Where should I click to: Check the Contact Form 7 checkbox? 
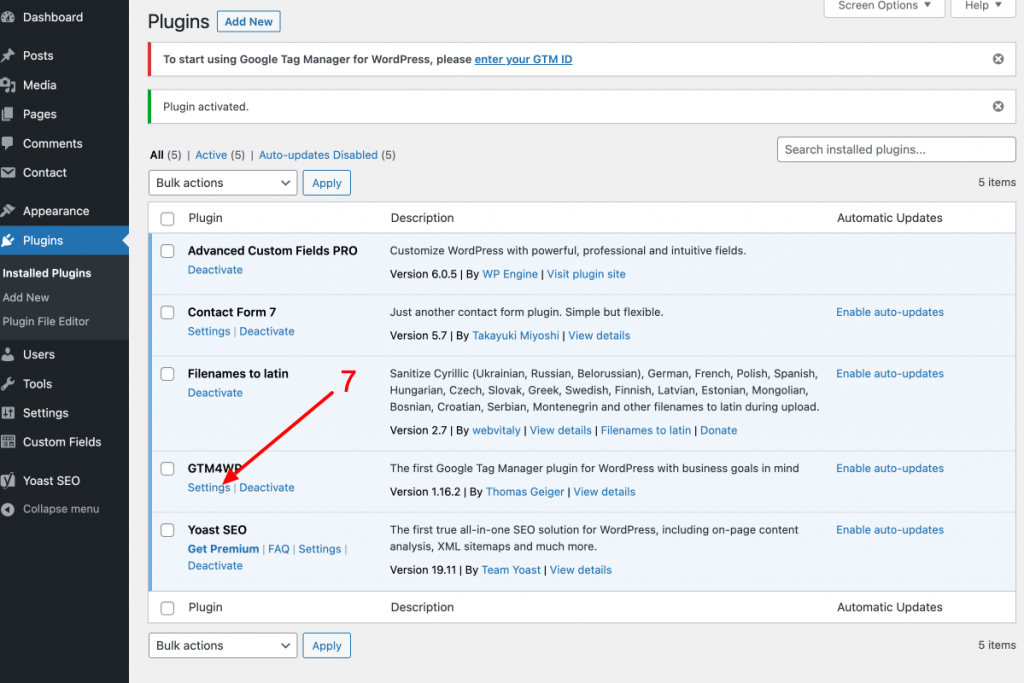click(168, 313)
